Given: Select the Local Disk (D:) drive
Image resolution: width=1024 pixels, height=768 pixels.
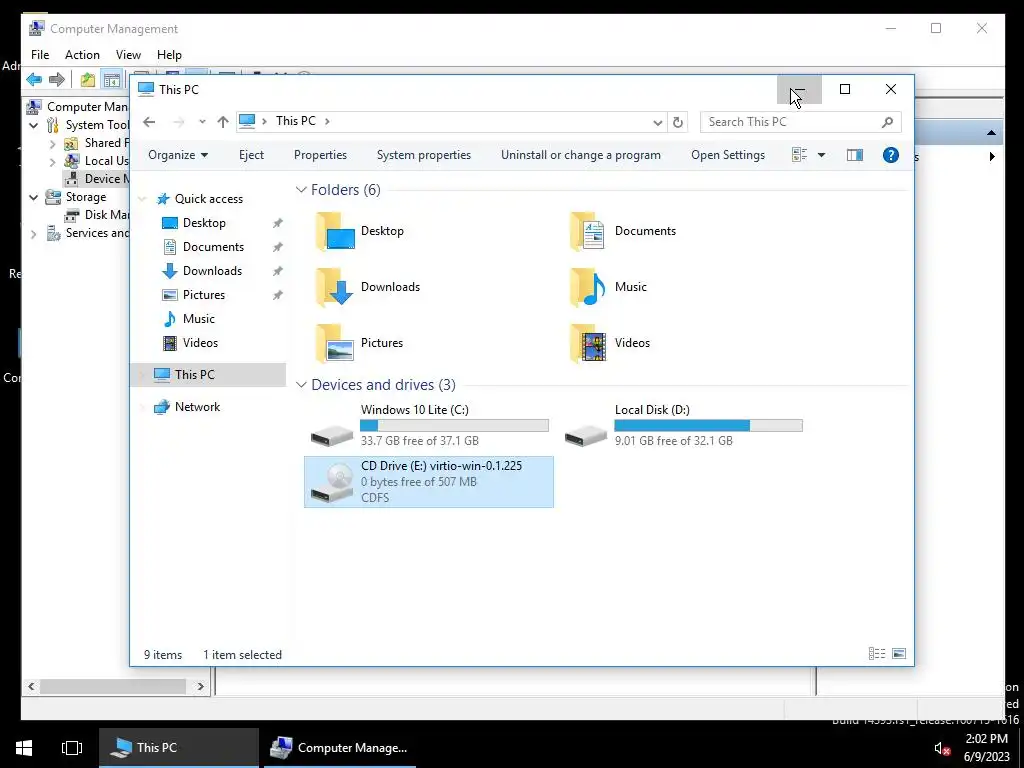Looking at the screenshot, I should click(683, 425).
